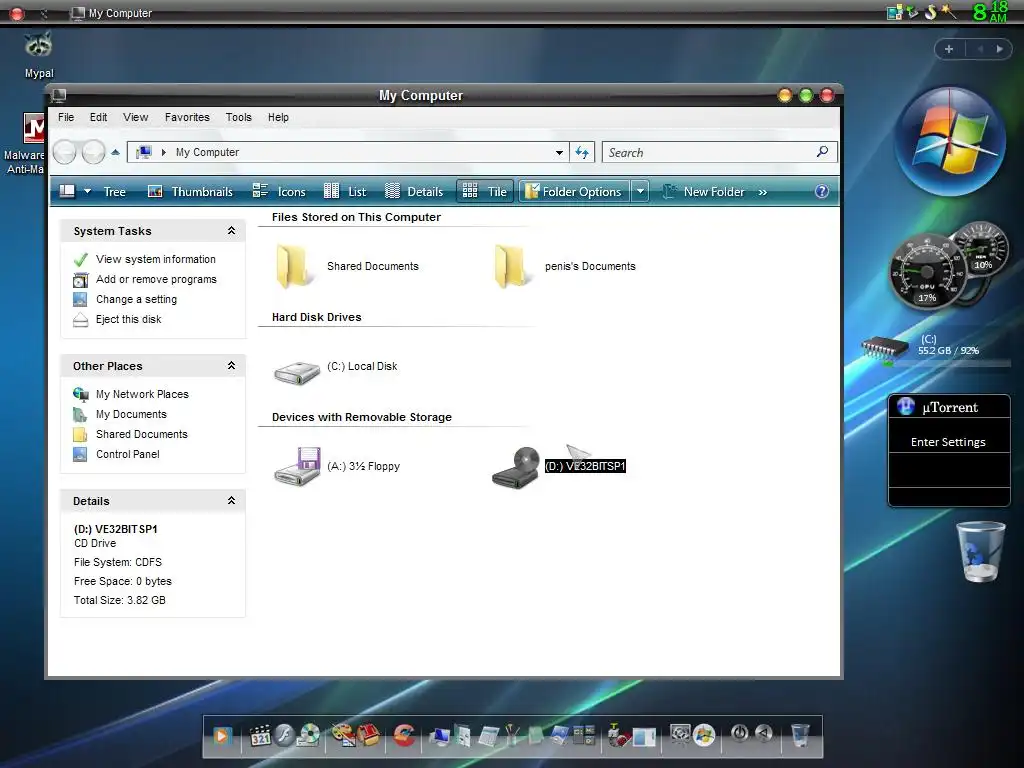Collapse the Other Places panel
The image size is (1024, 768).
[231, 366]
